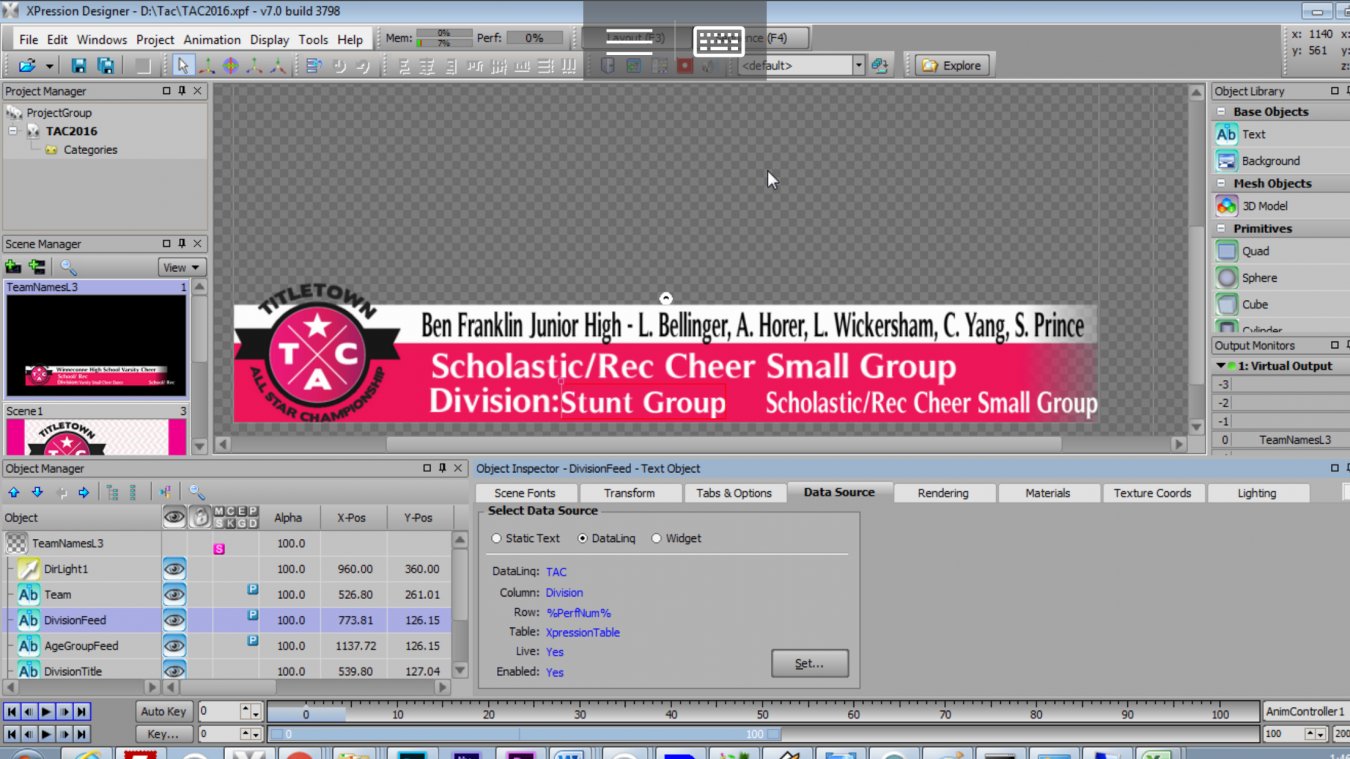Collapse the Primitives section
The image size is (1350, 759).
pyautogui.click(x=1223, y=229)
